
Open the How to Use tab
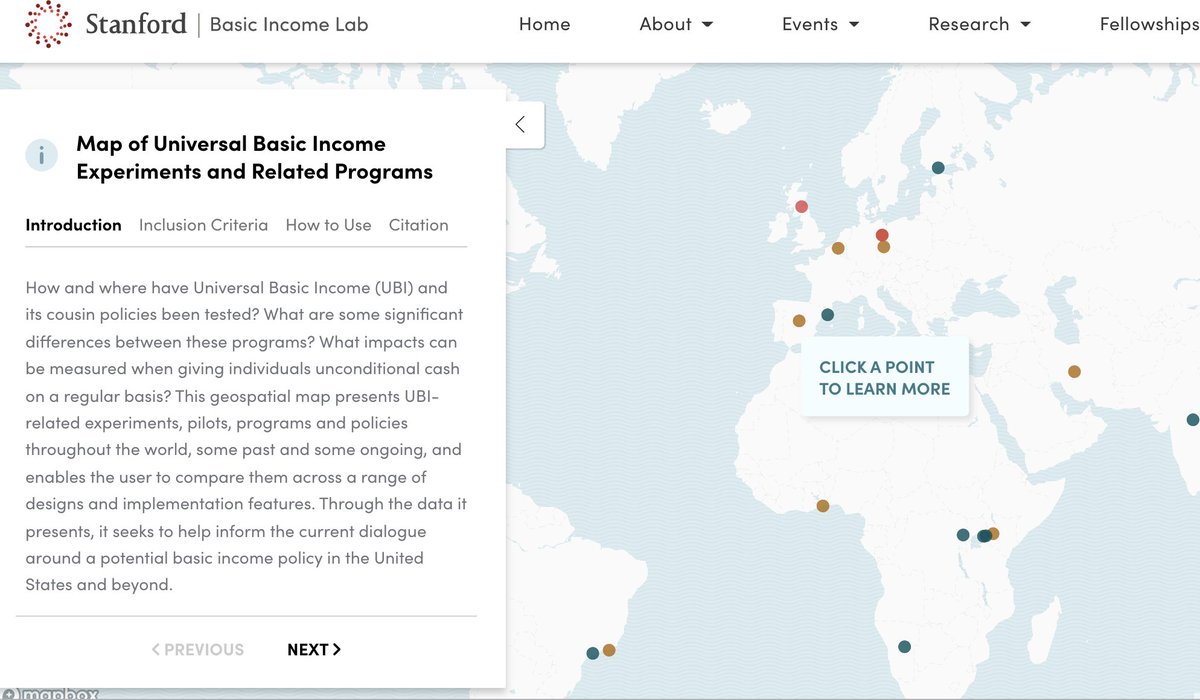click(328, 225)
